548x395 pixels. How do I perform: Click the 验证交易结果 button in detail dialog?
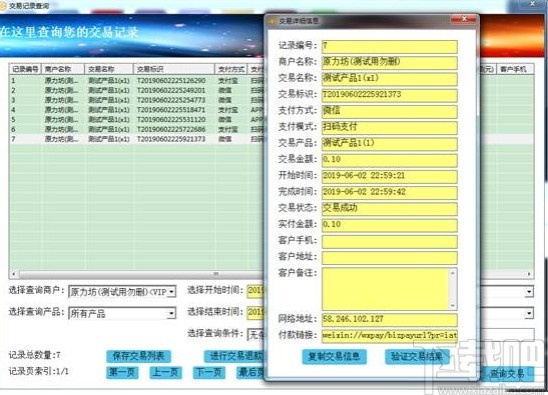[417, 357]
